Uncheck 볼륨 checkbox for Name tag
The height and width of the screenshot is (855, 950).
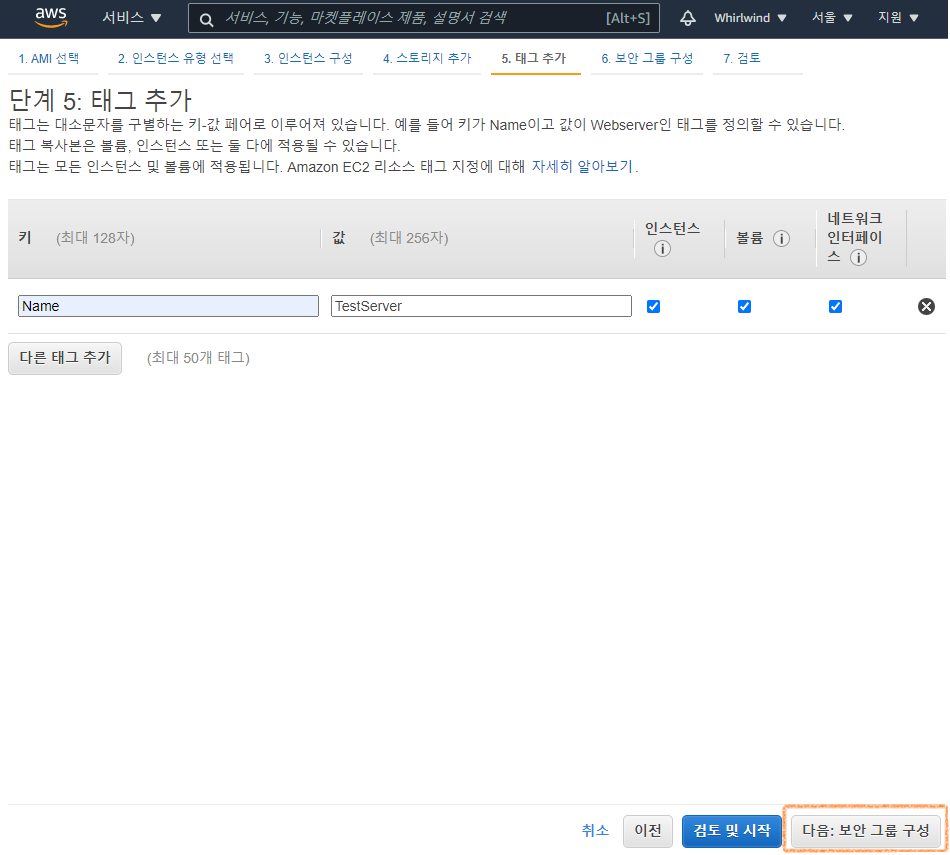click(744, 307)
